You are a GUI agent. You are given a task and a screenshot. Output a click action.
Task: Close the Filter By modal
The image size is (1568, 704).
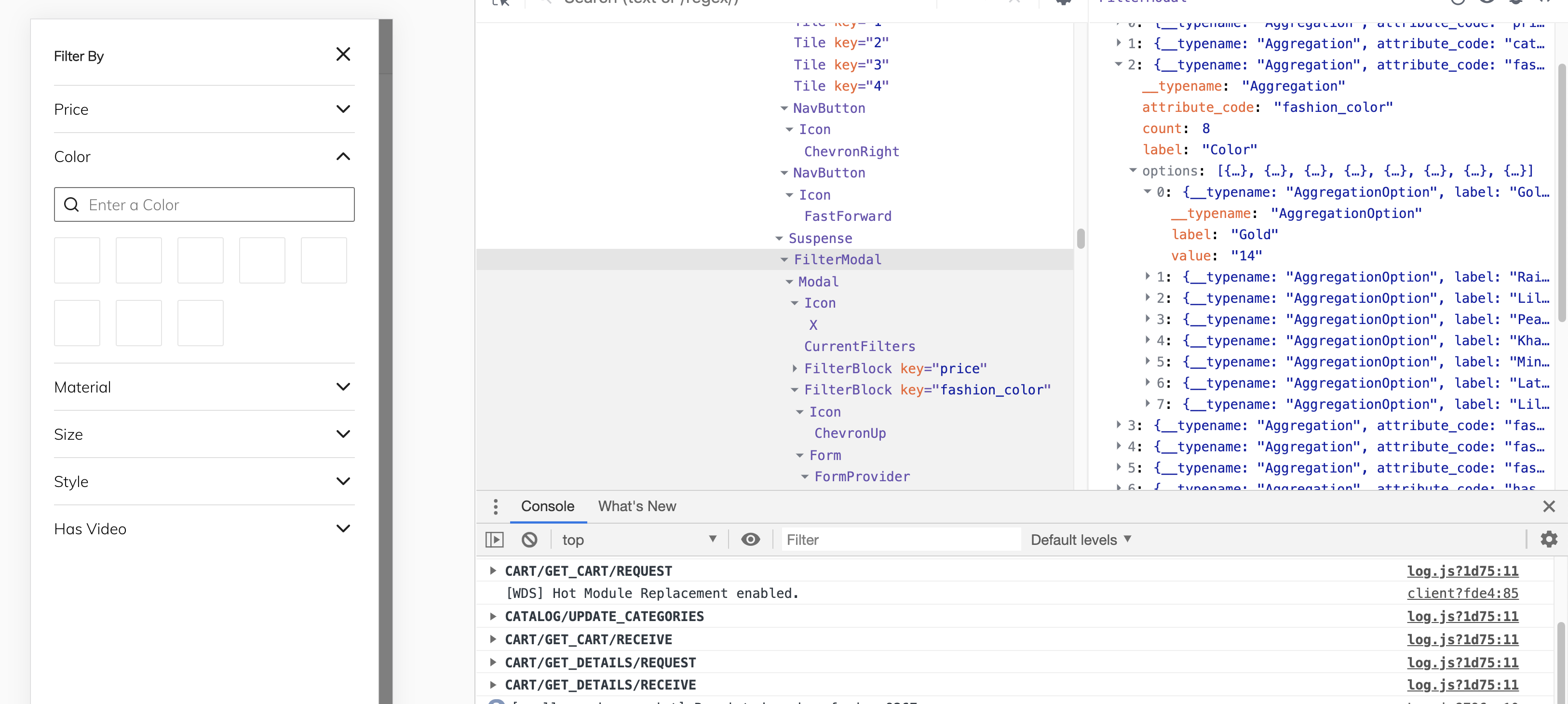click(x=343, y=55)
